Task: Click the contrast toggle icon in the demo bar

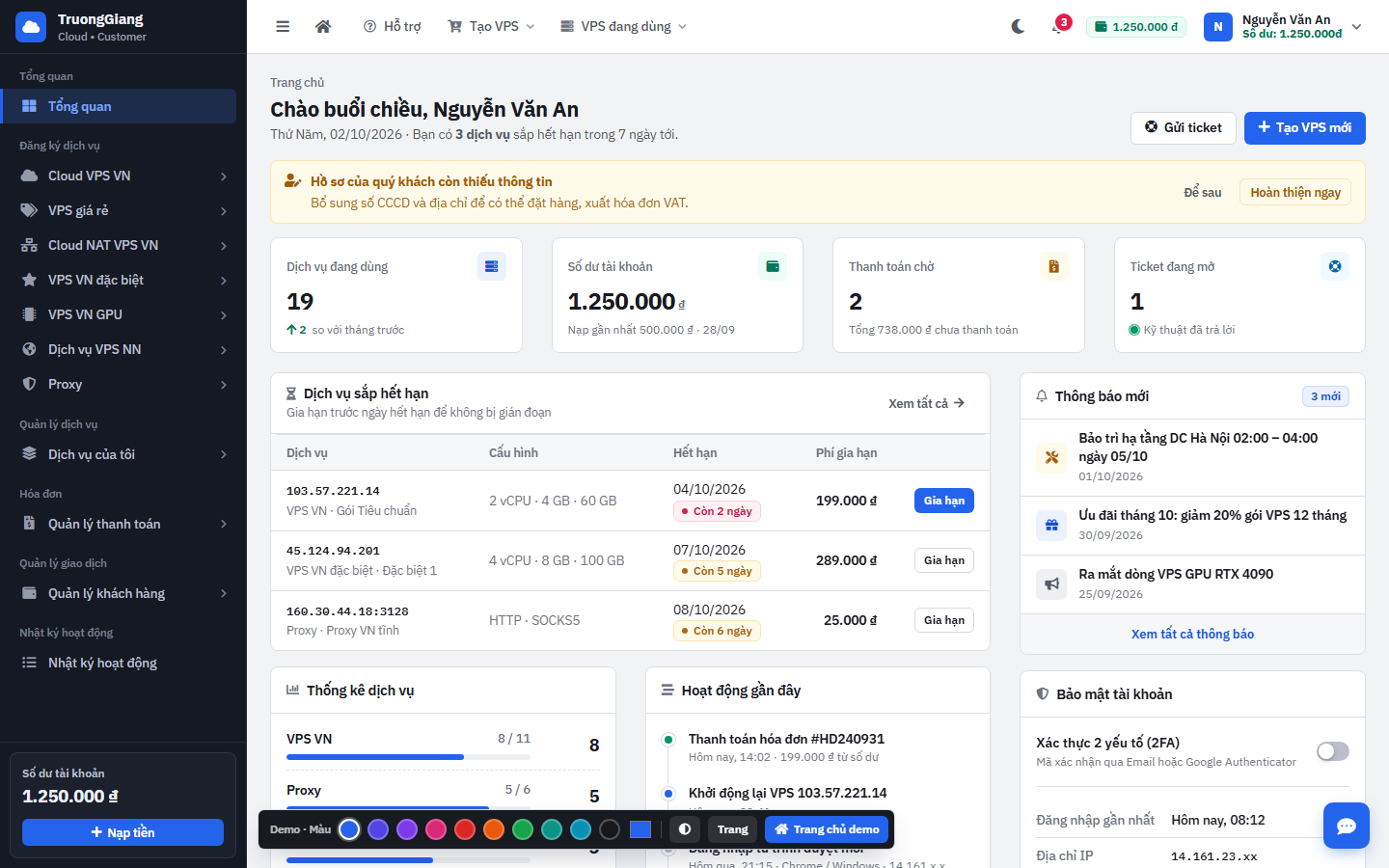Action: coord(685,829)
